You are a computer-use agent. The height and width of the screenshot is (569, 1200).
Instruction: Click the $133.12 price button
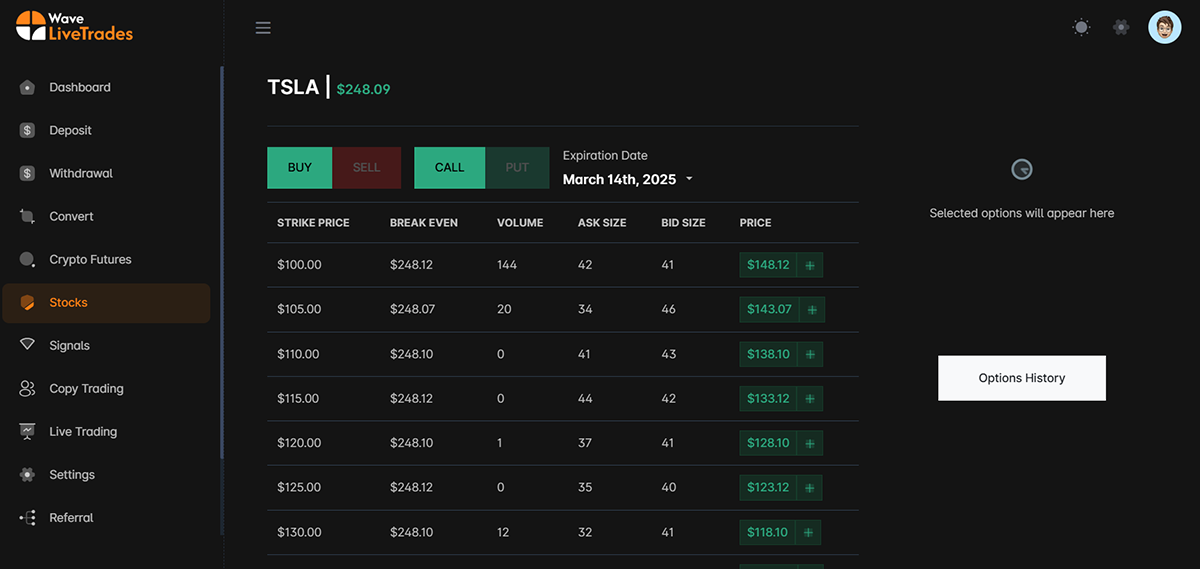pyautogui.click(x=768, y=399)
